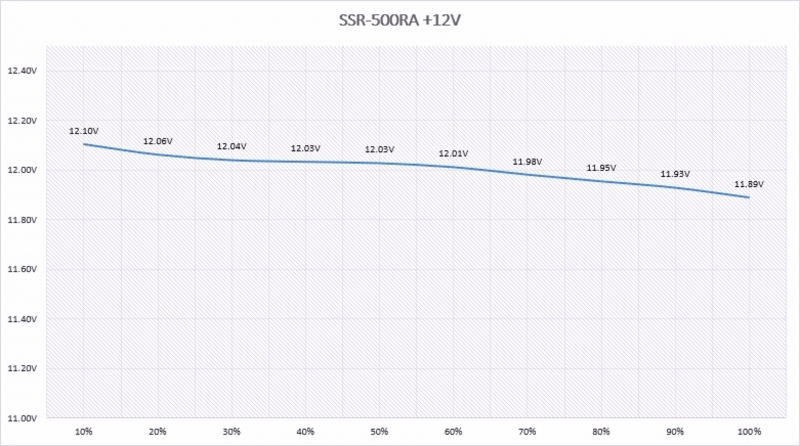800x446 pixels.
Task: Click the 70% x-axis label
Action: point(528,432)
